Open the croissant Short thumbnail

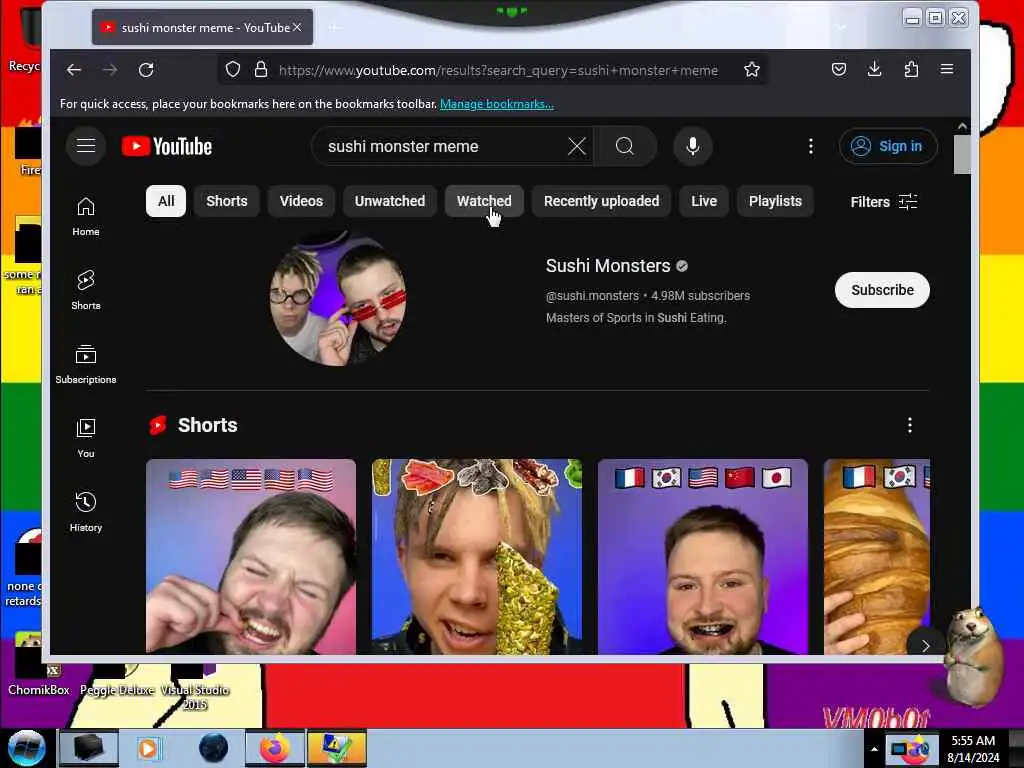pyautogui.click(x=876, y=556)
